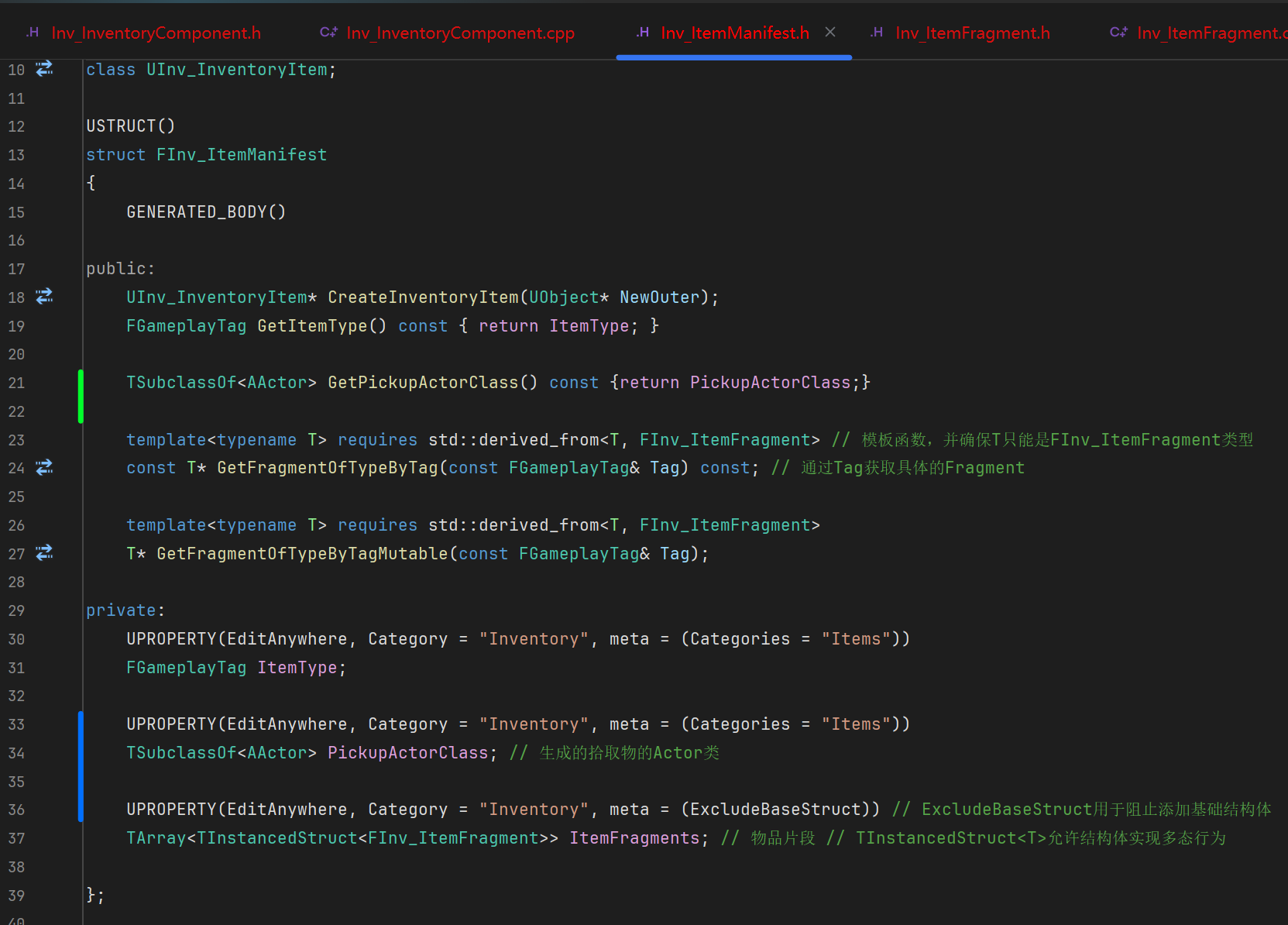Click the CreateInventoryItem function name
Image resolution: width=1288 pixels, height=925 pixels.
423,297
